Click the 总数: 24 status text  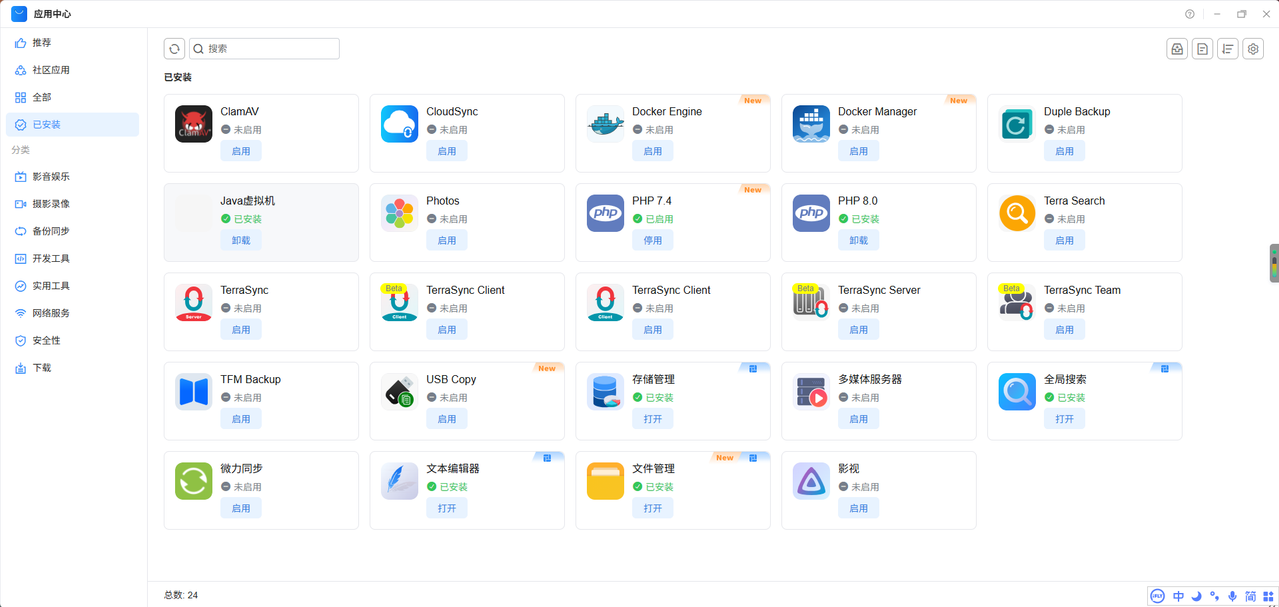(181, 595)
